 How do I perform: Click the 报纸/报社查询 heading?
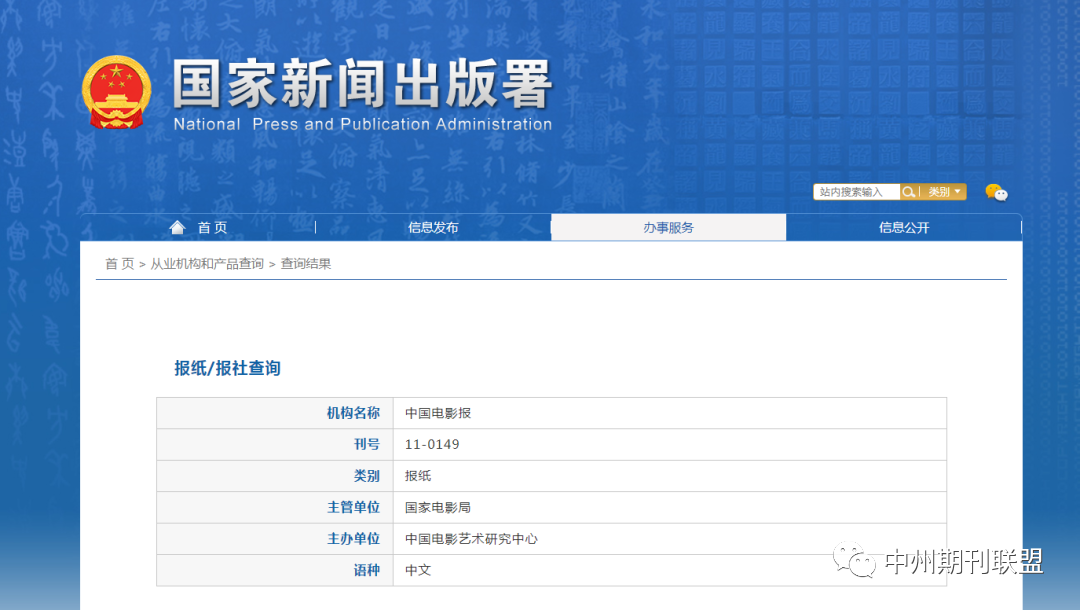click(227, 368)
